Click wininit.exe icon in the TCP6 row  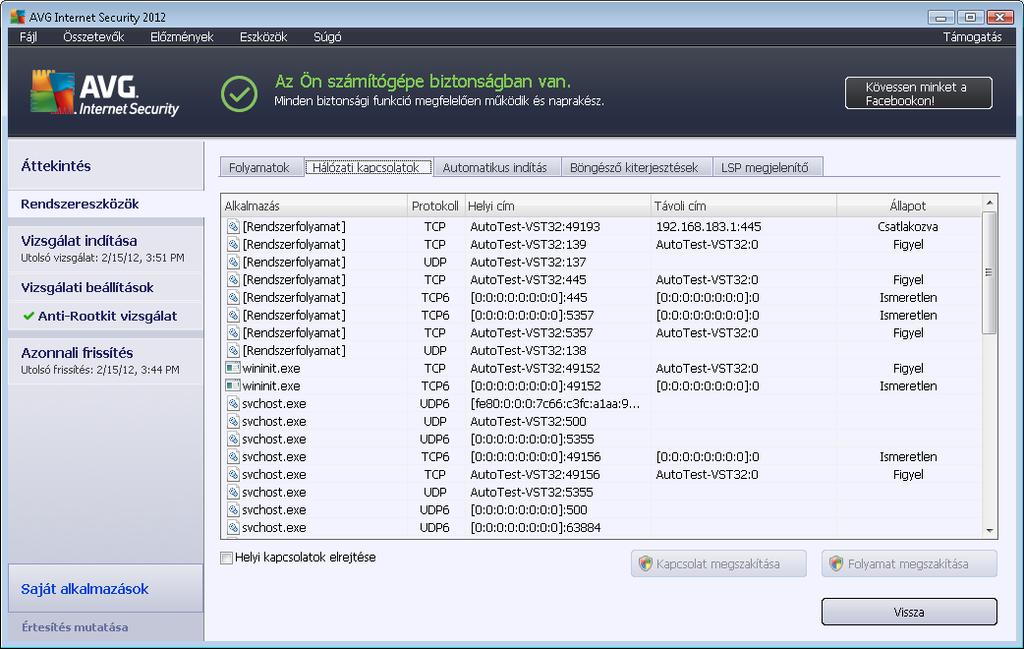pos(233,385)
